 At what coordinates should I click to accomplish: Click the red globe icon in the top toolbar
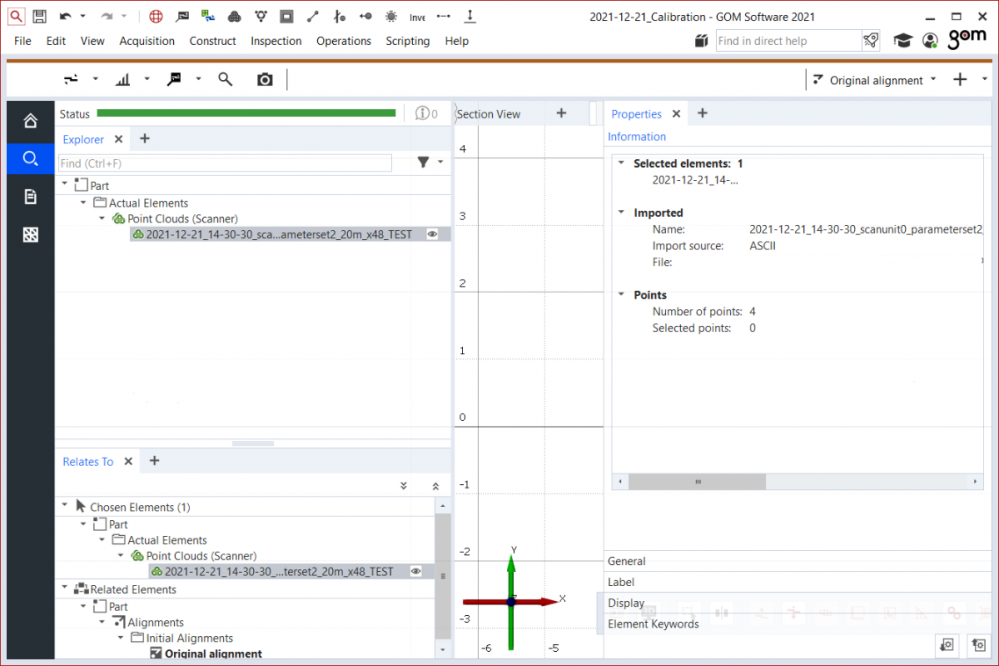coord(155,16)
